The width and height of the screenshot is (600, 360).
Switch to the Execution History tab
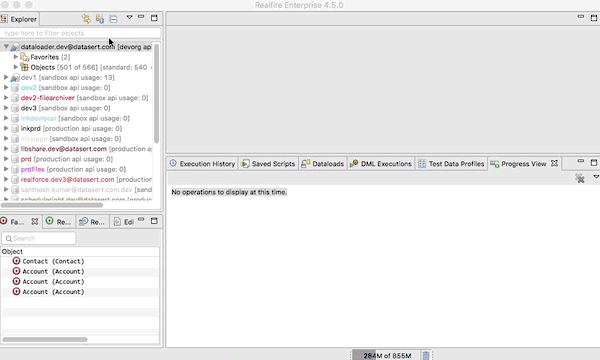tap(202, 164)
